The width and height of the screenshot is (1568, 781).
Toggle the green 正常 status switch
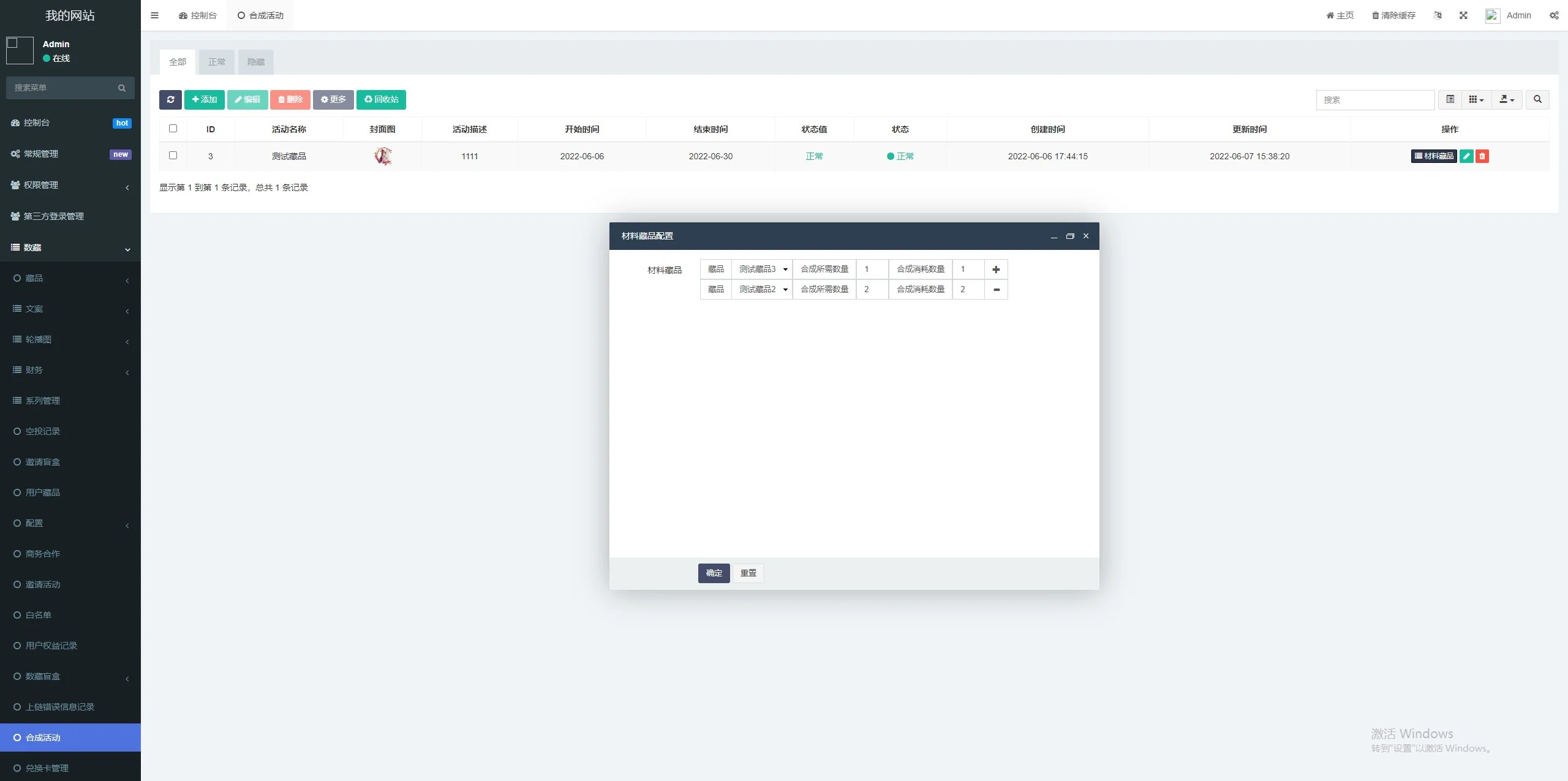900,156
